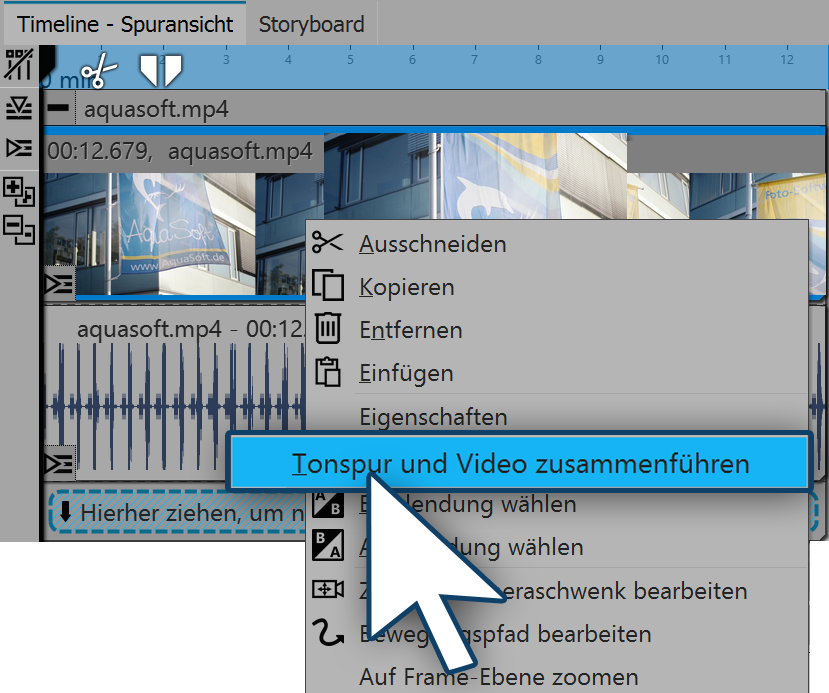Switch to the Storyboard tab
This screenshot has height=693, width=829.
pyautogui.click(x=310, y=22)
